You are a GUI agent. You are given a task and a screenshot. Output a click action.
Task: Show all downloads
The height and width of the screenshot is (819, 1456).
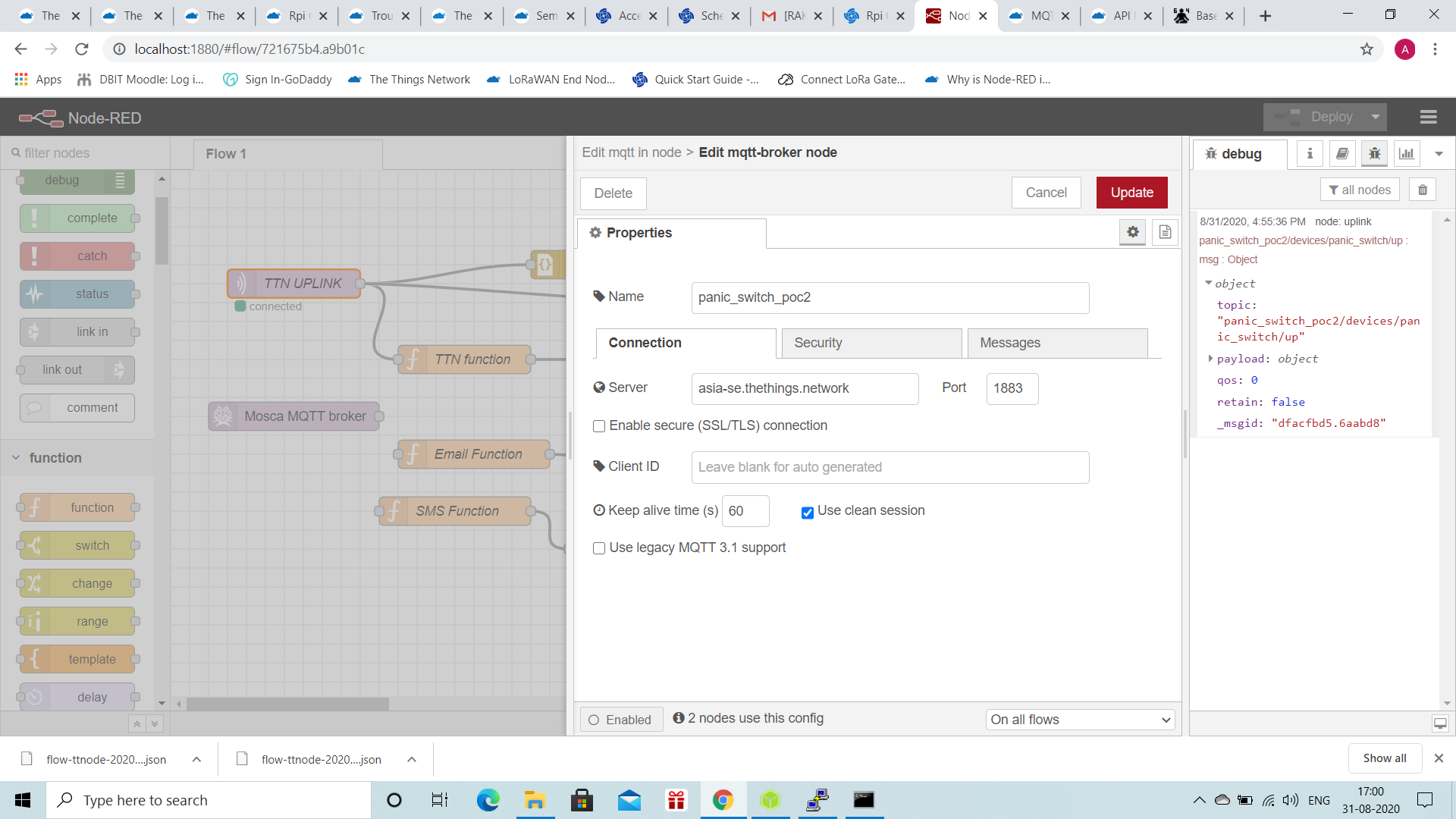(x=1384, y=758)
